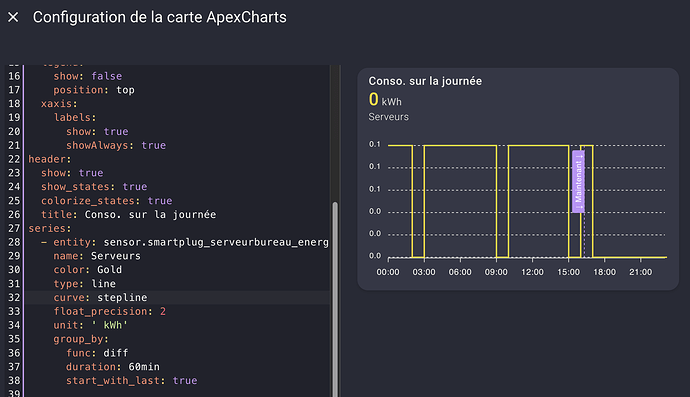Click the 'Maintenant' time marker on chart
The image size is (690, 397).
(578, 181)
